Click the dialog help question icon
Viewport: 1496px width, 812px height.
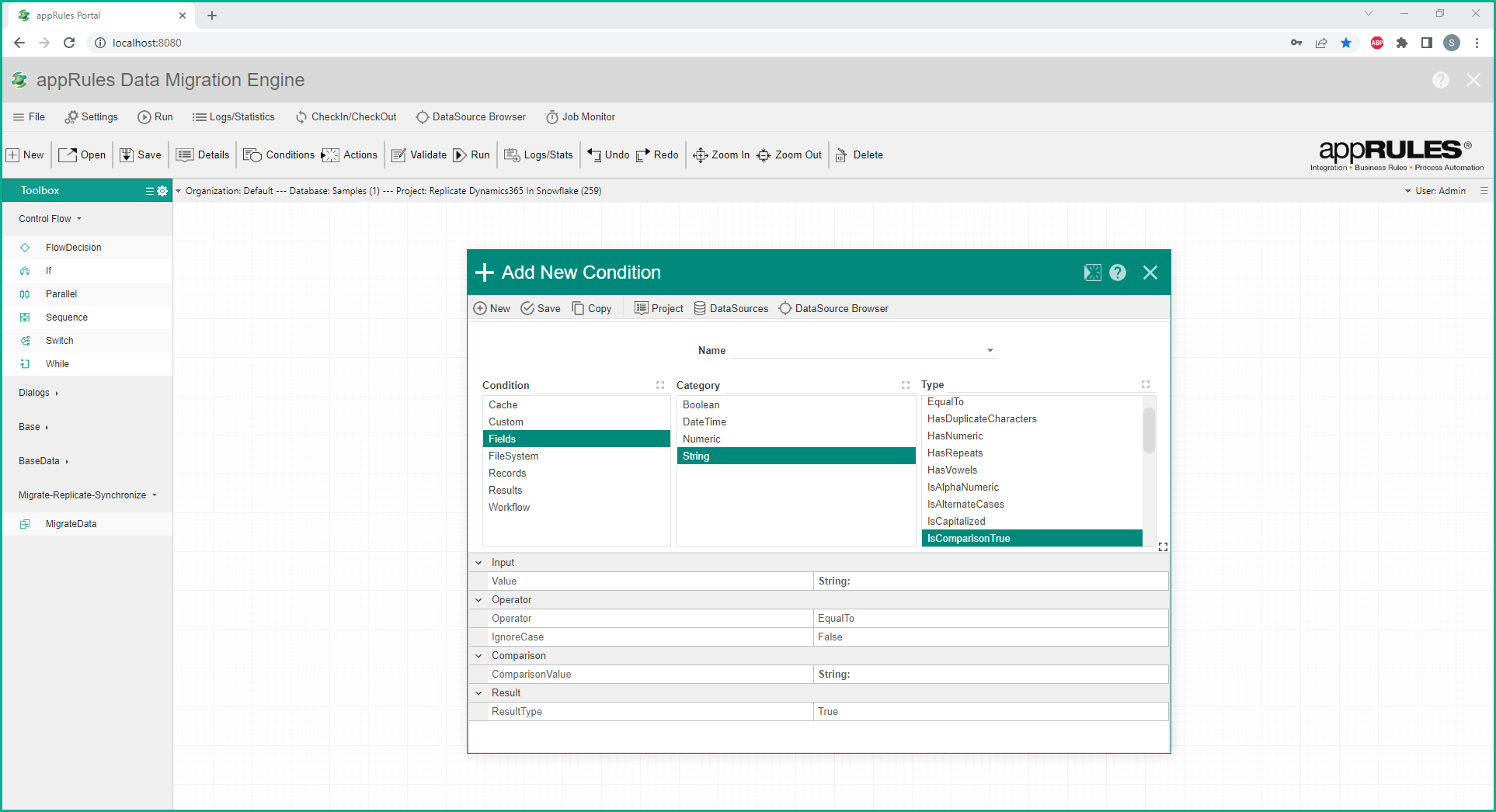point(1118,272)
